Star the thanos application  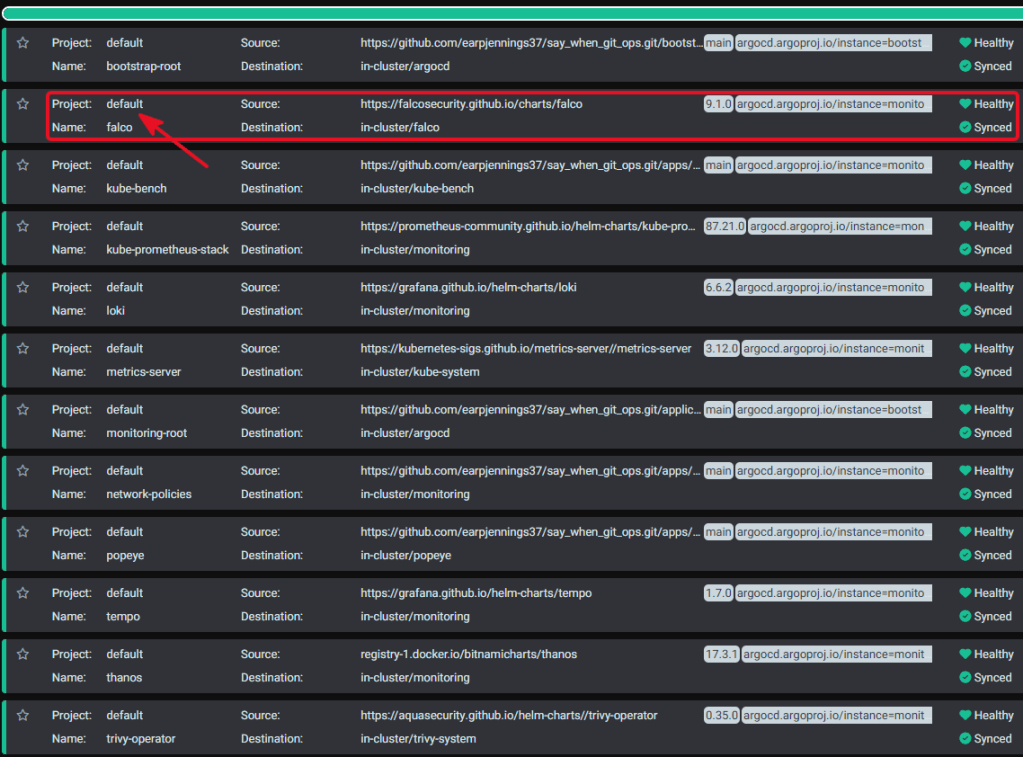23,654
